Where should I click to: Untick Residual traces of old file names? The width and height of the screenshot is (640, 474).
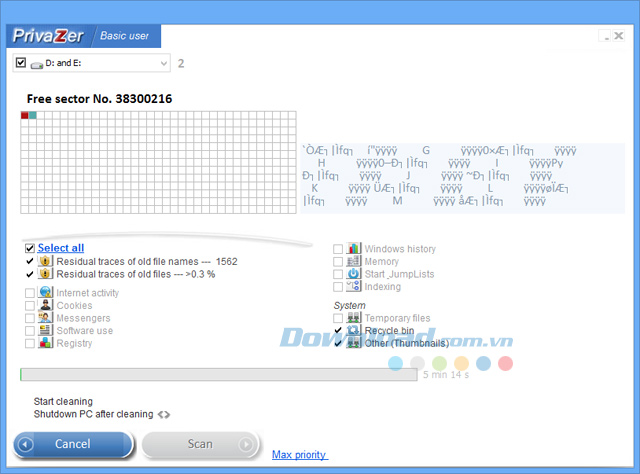[30, 261]
